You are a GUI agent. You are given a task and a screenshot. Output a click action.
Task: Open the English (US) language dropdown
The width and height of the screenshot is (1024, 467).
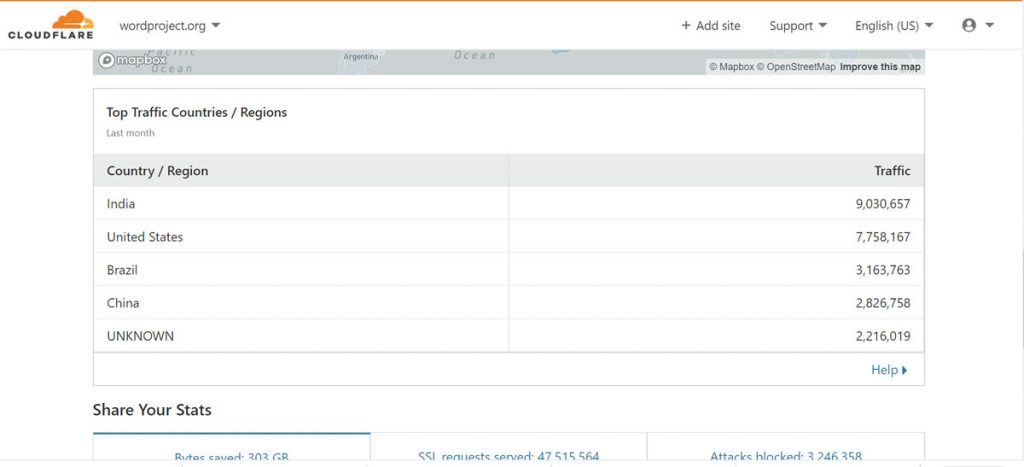[893, 26]
